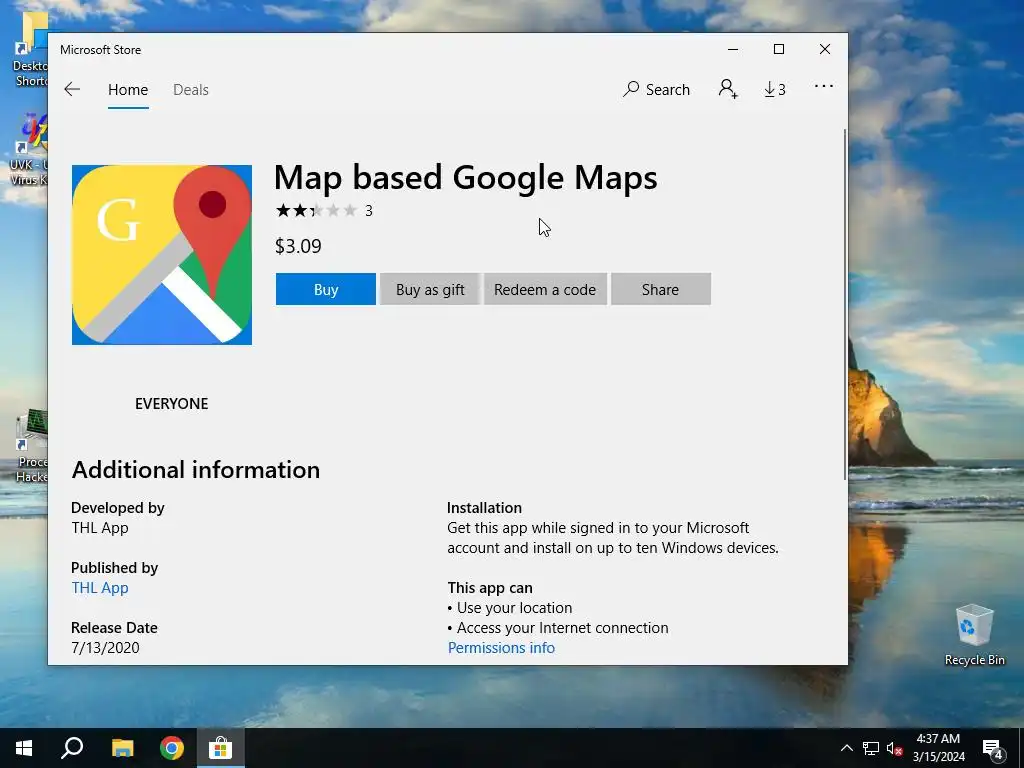Go back with the Store back arrow
The height and width of the screenshot is (768, 1024).
point(72,89)
